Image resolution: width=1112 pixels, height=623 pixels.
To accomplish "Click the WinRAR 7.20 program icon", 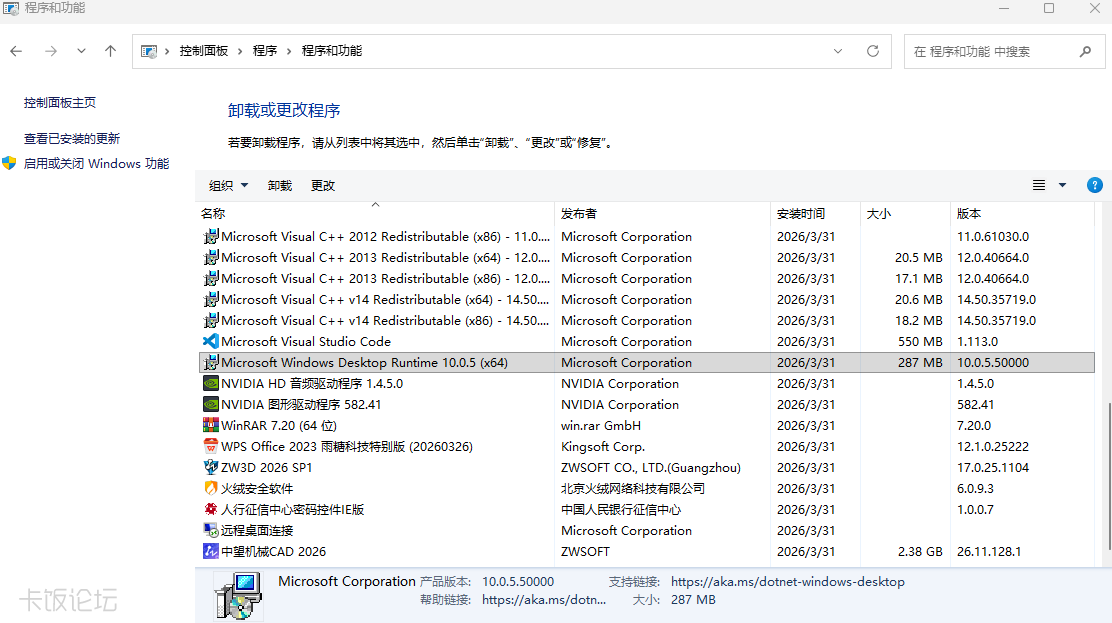I will pyautogui.click(x=211, y=425).
